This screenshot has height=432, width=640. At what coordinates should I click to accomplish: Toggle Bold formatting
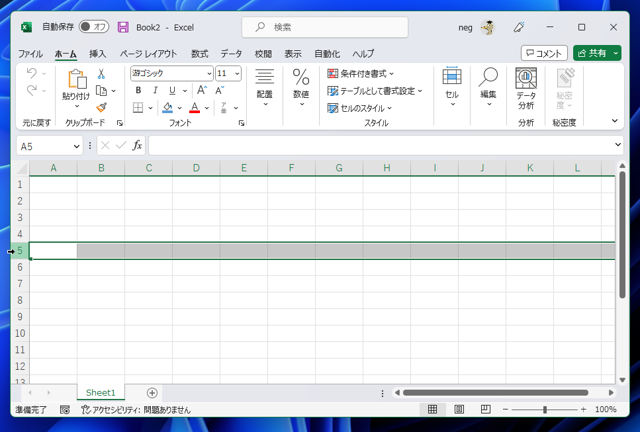point(138,90)
